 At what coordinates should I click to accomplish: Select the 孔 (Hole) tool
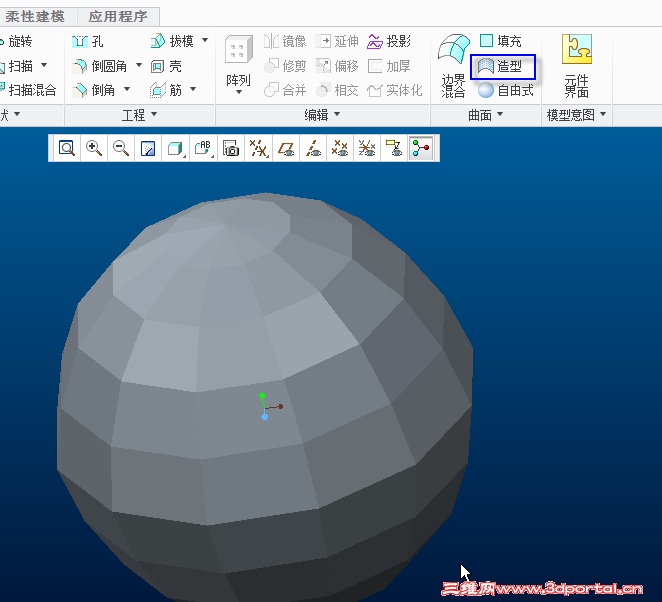[88, 41]
